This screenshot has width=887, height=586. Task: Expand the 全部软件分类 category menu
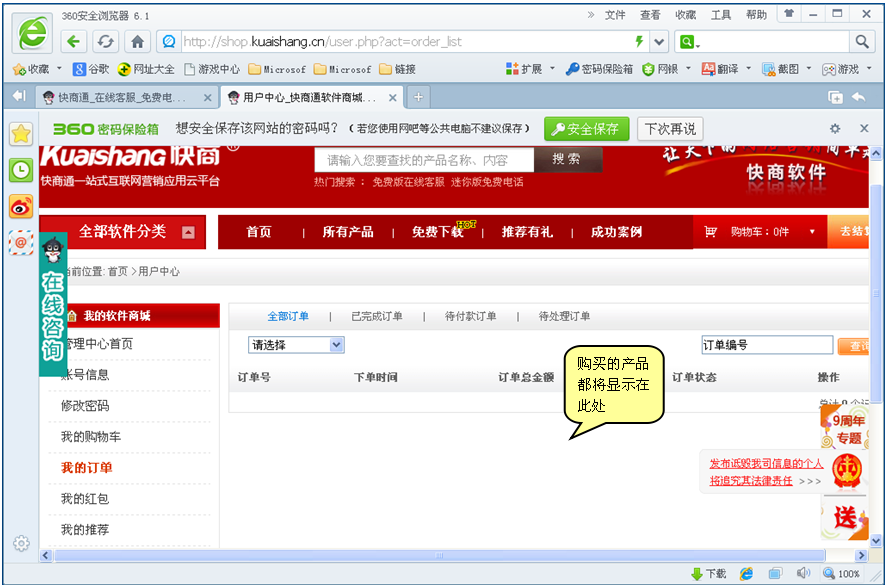188,232
